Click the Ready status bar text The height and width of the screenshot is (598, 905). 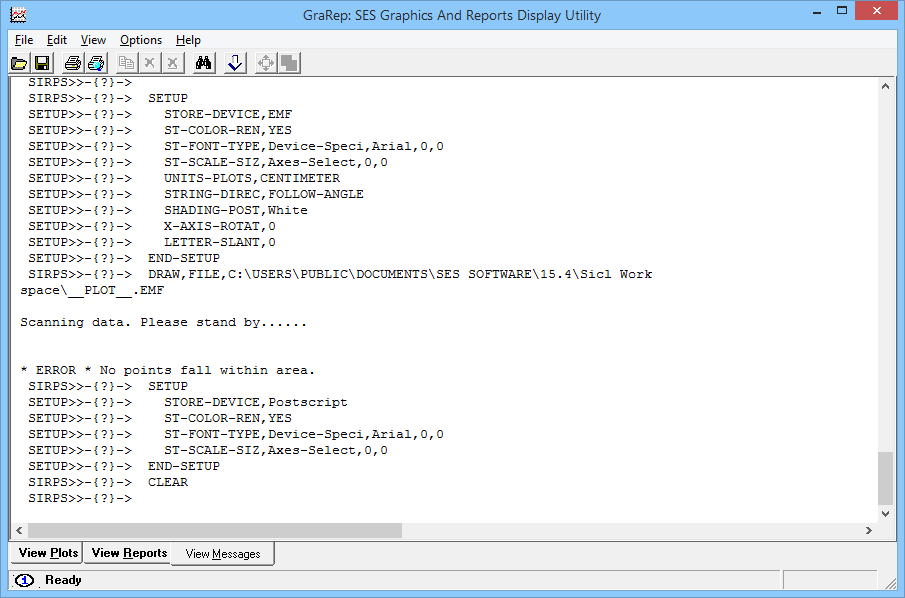pyautogui.click(x=63, y=580)
